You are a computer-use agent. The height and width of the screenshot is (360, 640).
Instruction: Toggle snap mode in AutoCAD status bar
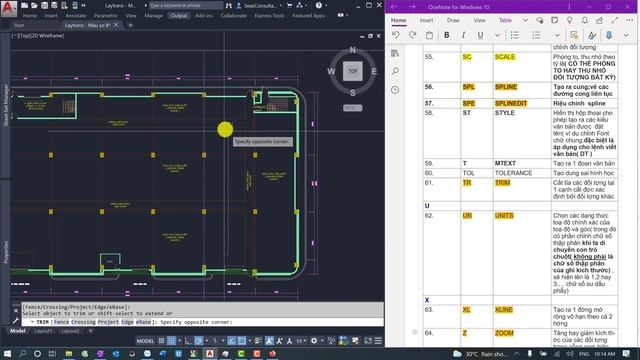pos(172,340)
